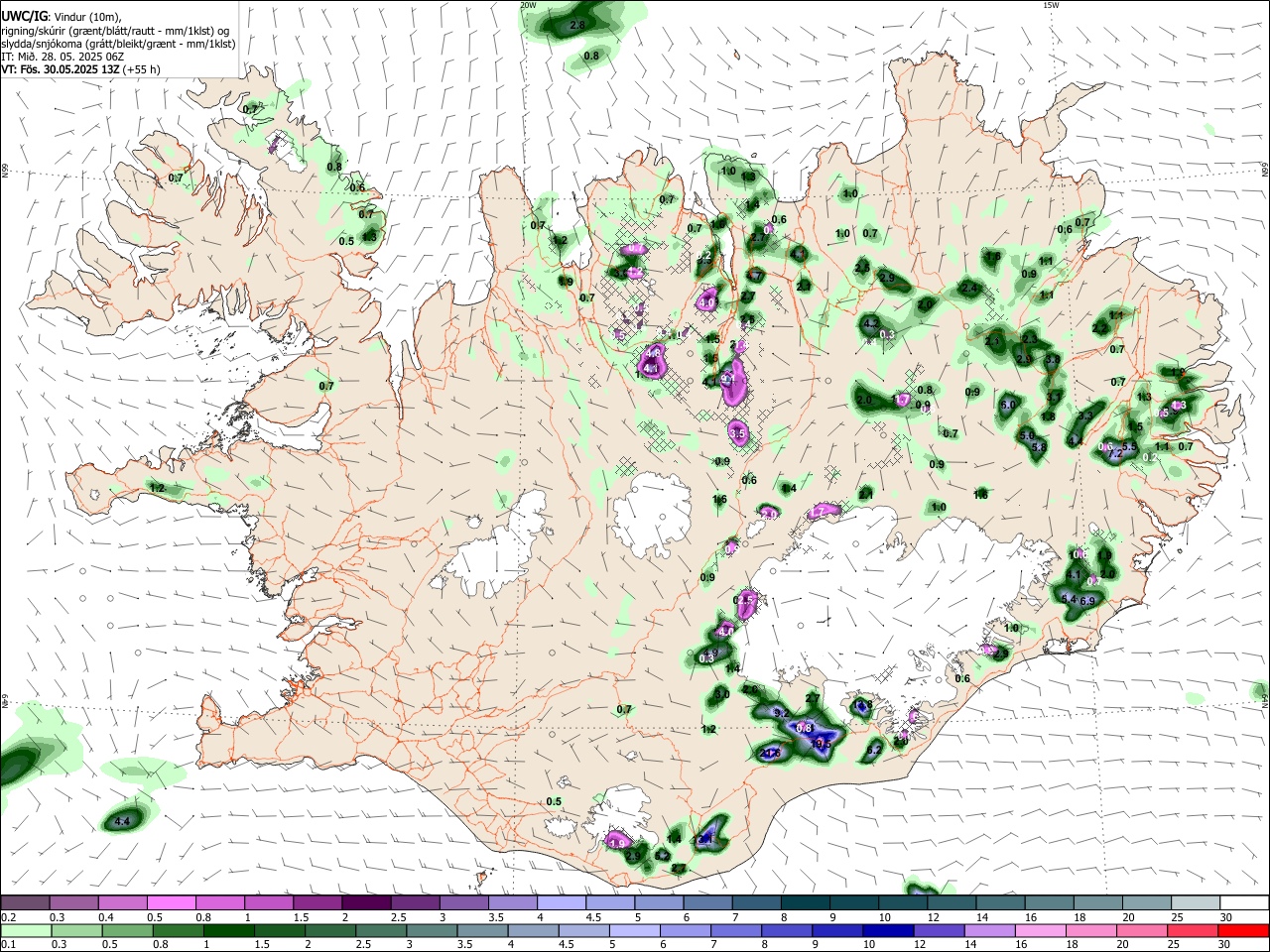Click the '6.9' precipitation value in southeast

pos(1086,601)
